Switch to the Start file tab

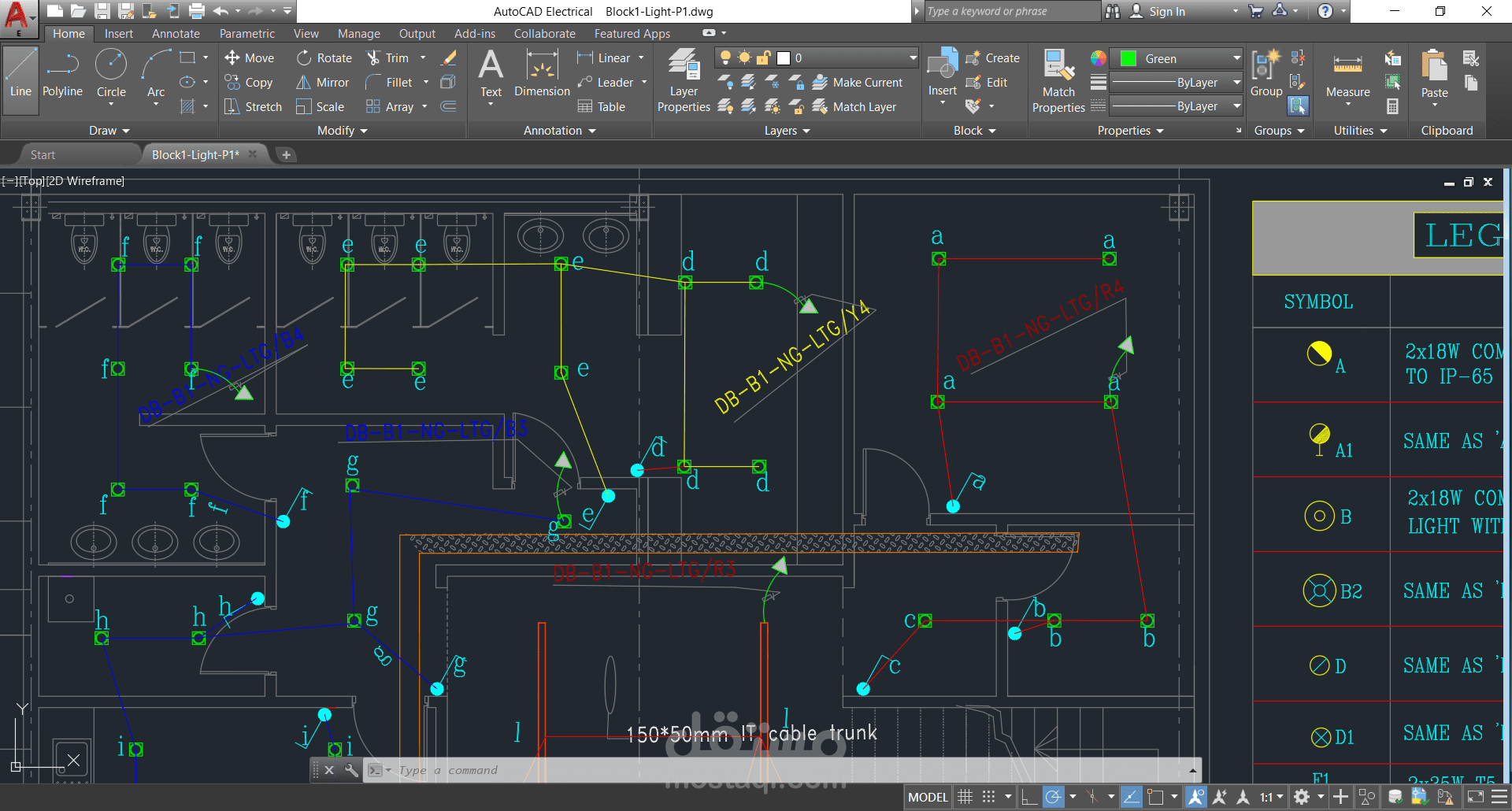coord(43,155)
